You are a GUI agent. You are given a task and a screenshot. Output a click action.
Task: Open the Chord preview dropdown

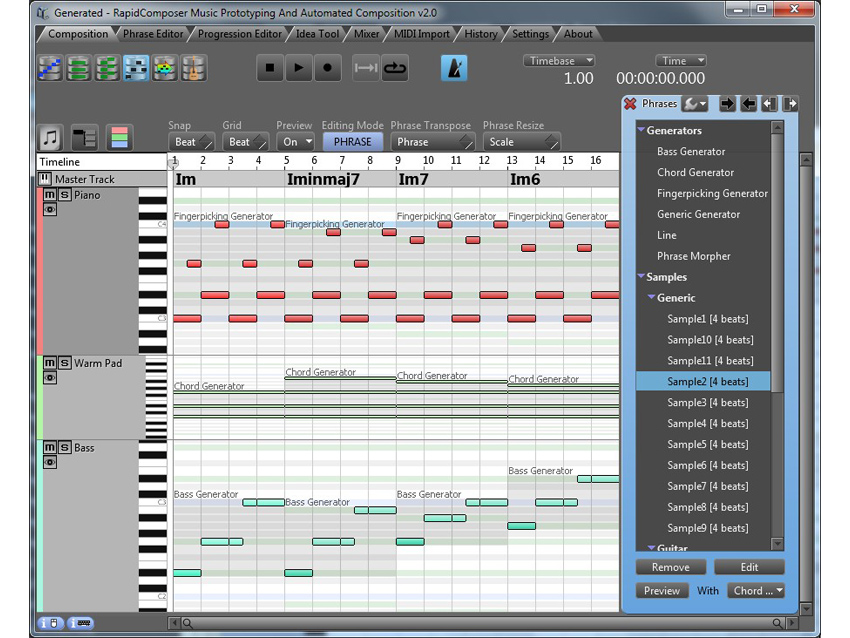(x=756, y=591)
